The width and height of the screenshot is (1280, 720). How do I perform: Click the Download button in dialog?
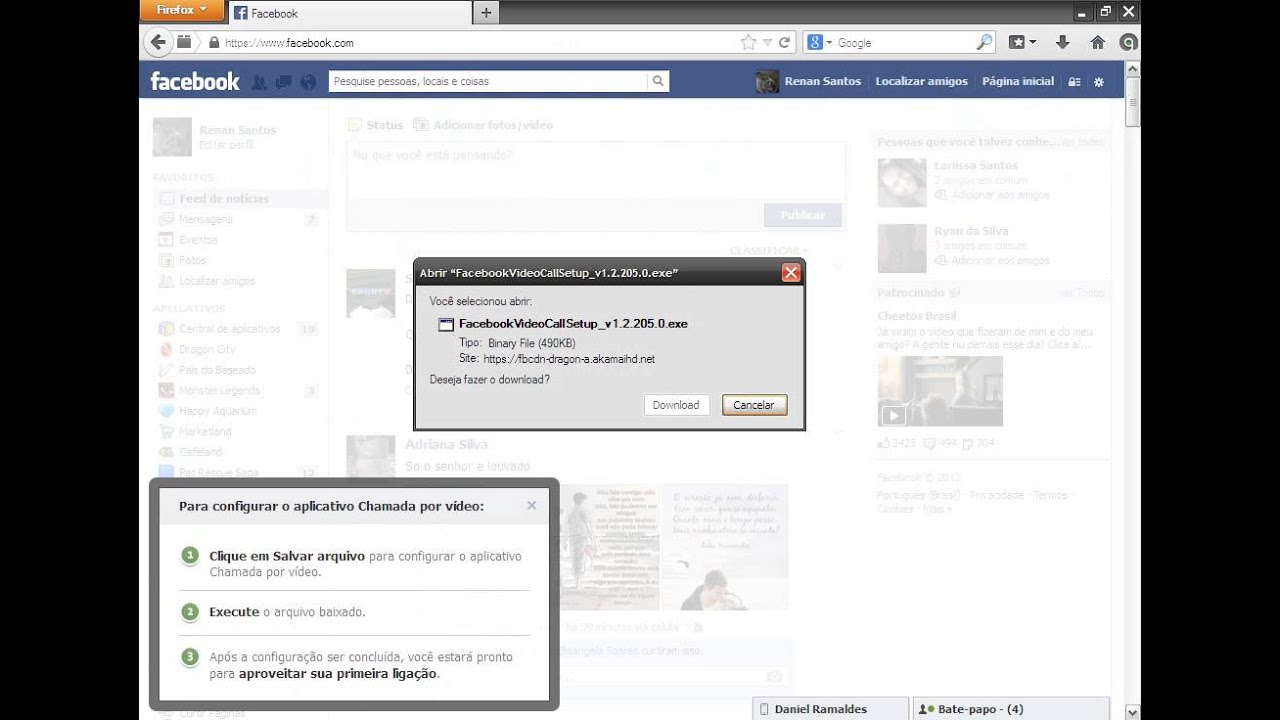click(x=676, y=405)
